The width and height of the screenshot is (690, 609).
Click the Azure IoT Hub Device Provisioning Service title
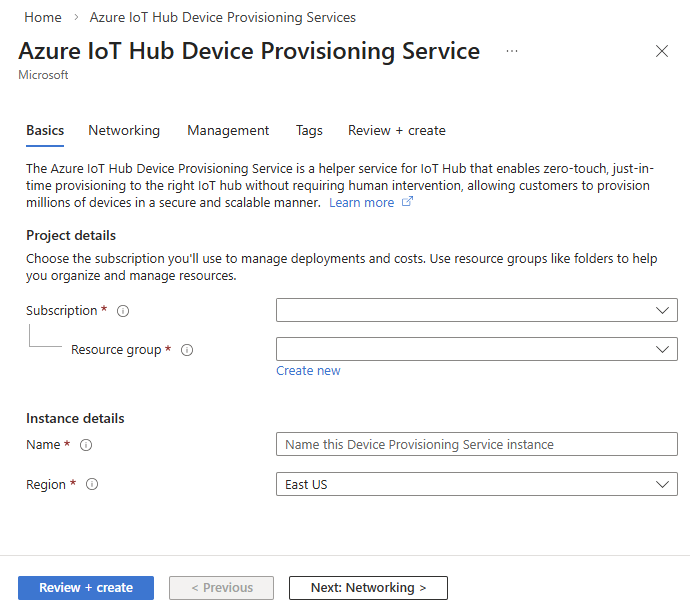coord(249,51)
